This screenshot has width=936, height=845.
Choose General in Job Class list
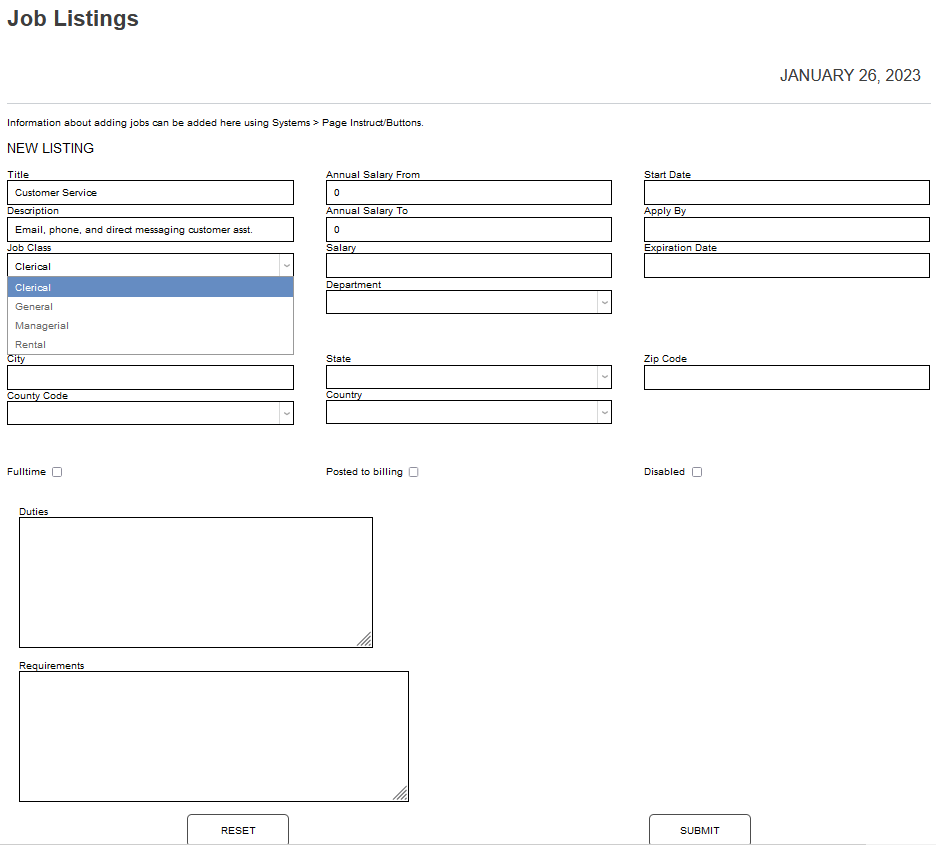pyautogui.click(x=150, y=307)
